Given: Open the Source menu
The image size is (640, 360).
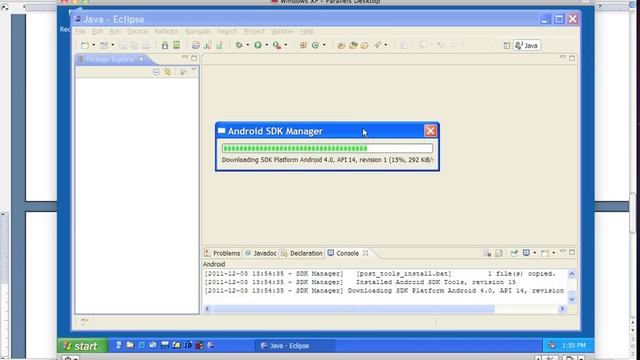Looking at the screenshot, I should click(x=138, y=31).
